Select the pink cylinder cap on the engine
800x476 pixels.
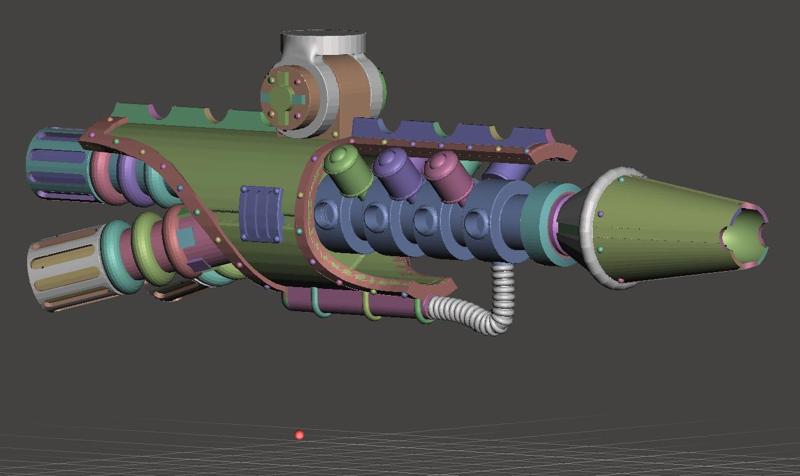click(448, 176)
